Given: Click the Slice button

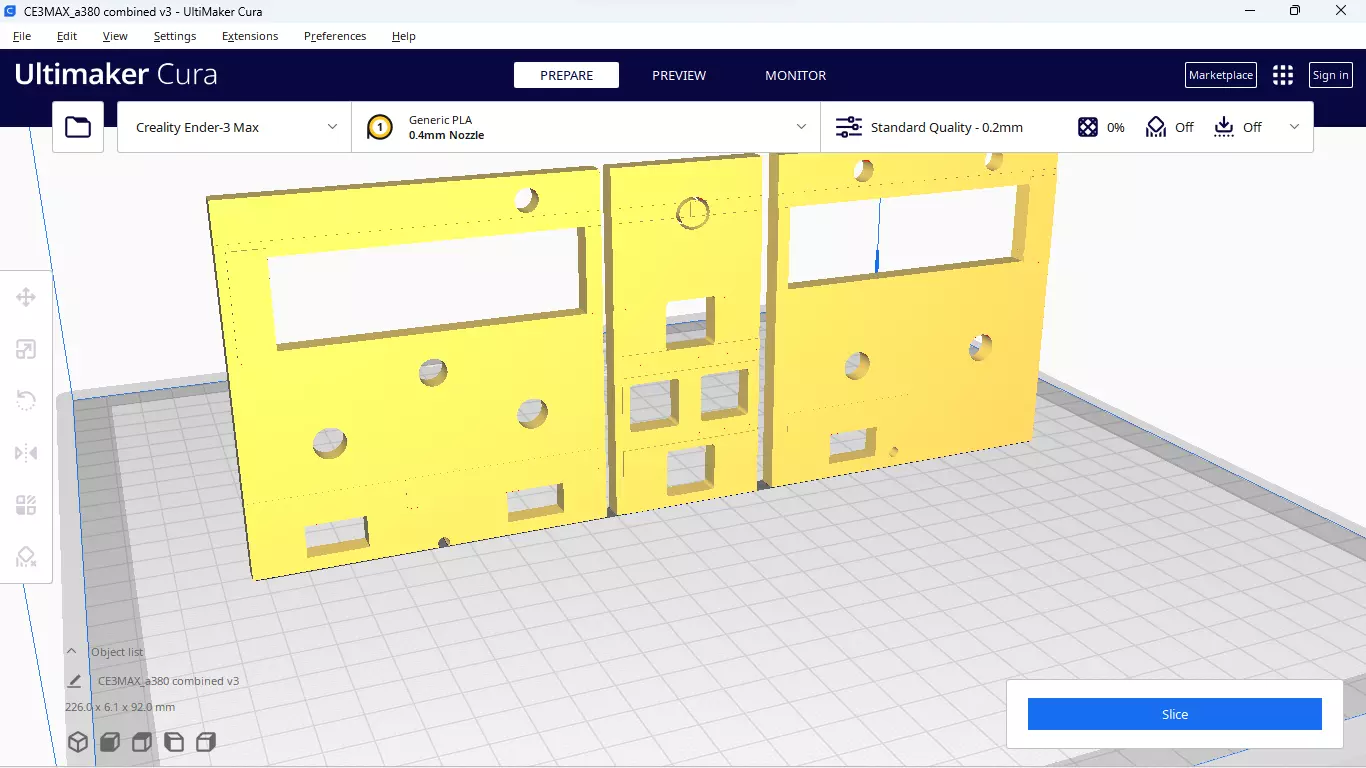Looking at the screenshot, I should (x=1175, y=714).
